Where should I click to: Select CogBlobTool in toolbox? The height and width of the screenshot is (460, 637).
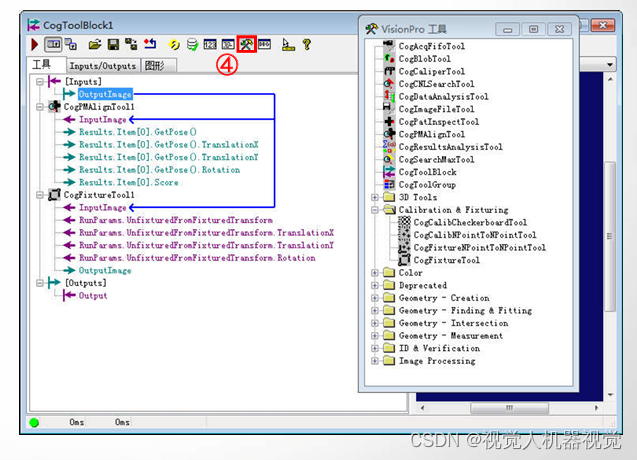[425, 59]
